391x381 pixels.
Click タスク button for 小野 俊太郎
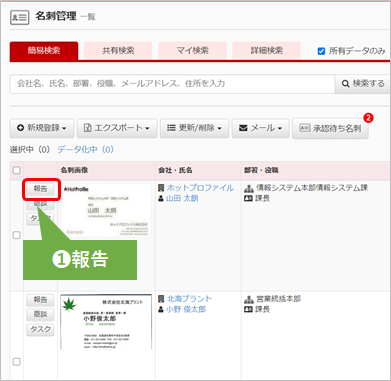[40, 329]
